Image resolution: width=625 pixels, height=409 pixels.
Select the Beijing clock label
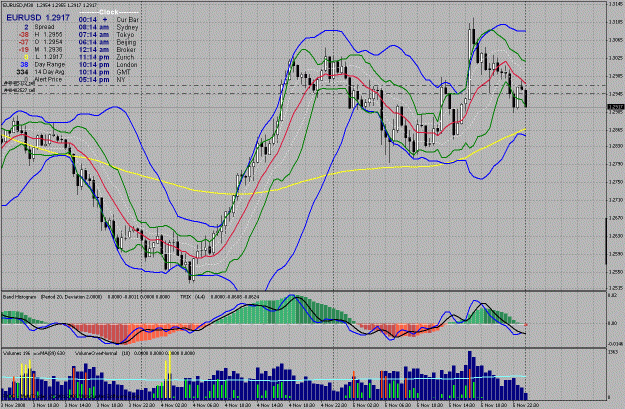point(126,42)
